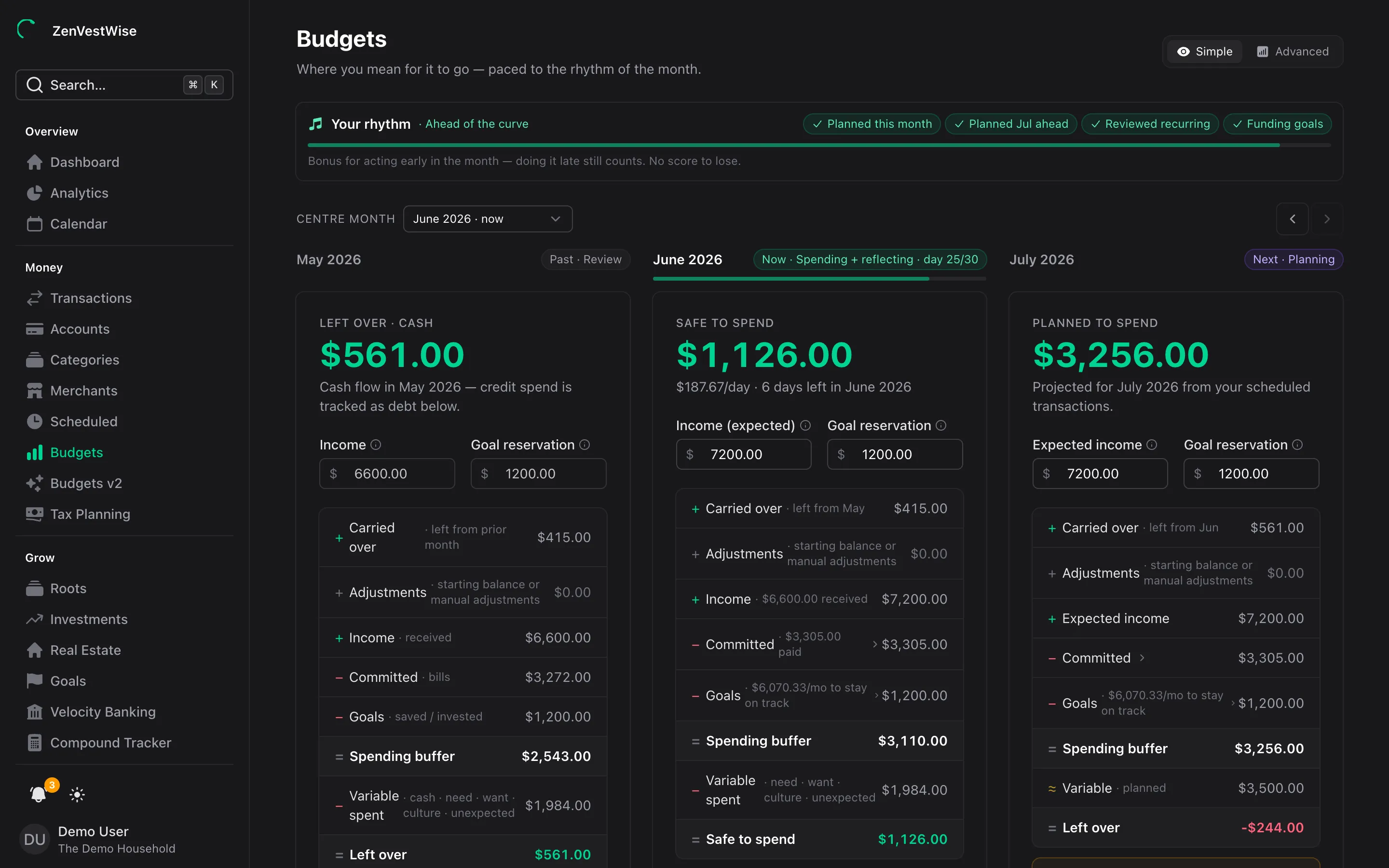Click the Budgets bar chart icon

coord(34,452)
